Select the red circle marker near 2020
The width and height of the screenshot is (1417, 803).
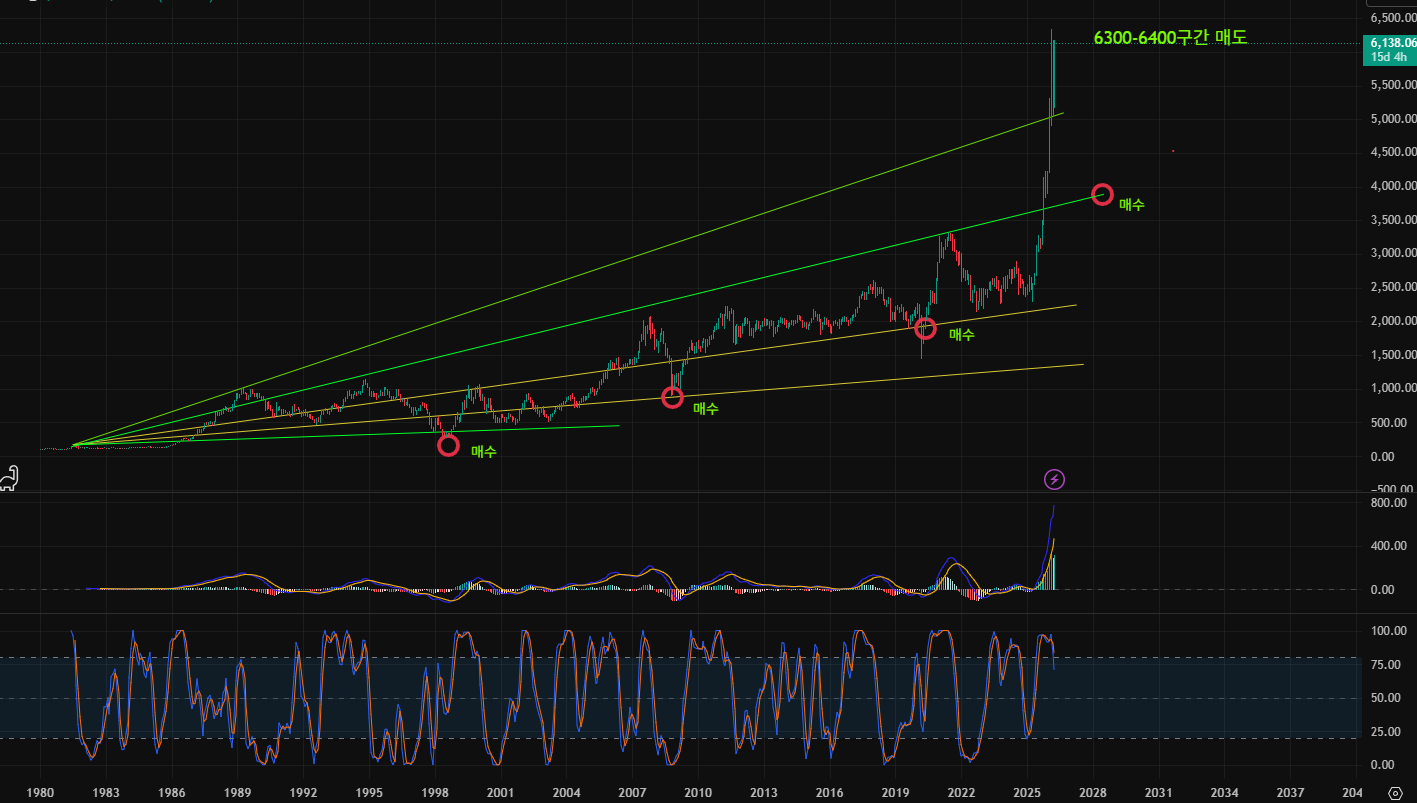926,328
